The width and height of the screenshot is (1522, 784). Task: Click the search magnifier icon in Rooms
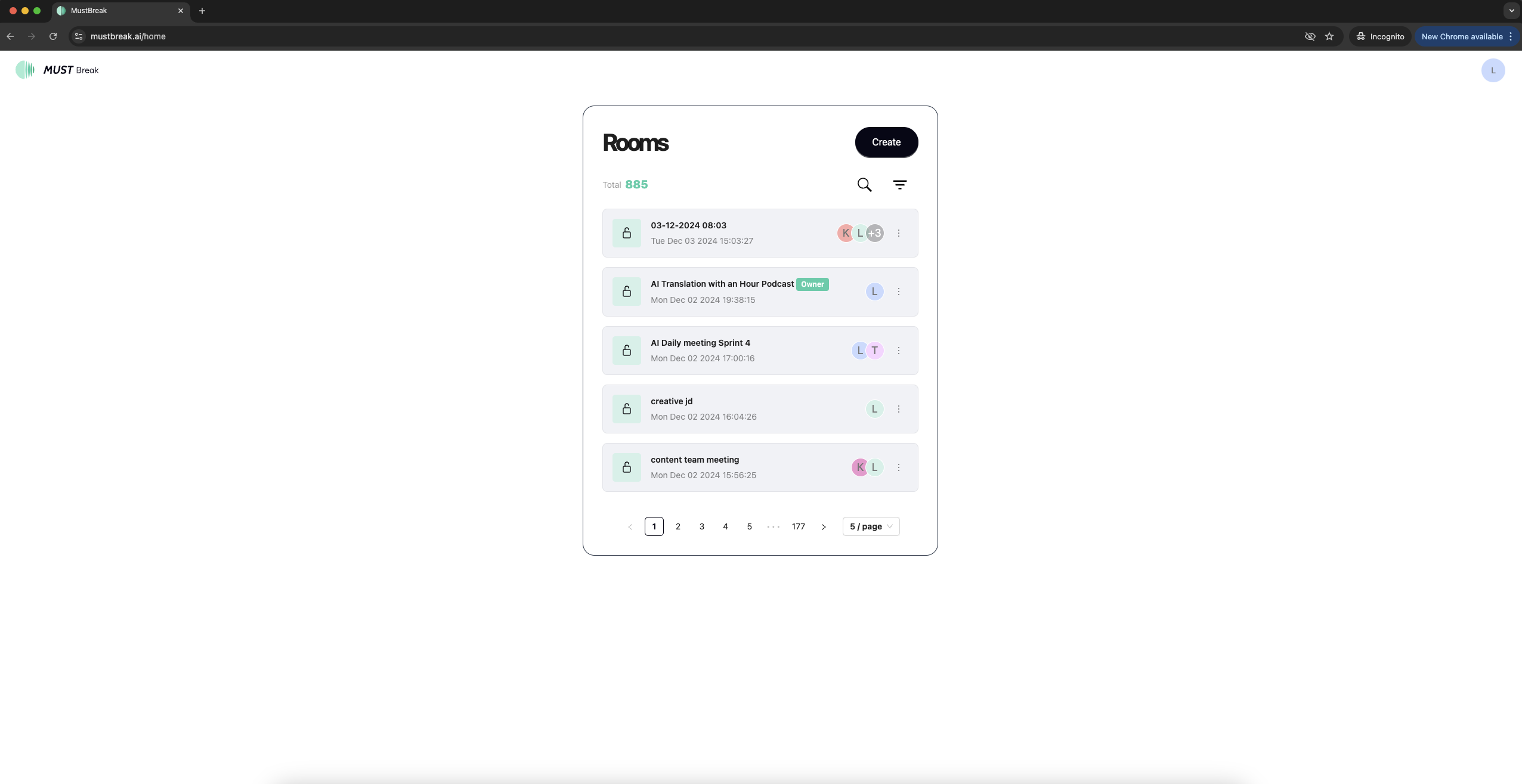pyautogui.click(x=864, y=185)
